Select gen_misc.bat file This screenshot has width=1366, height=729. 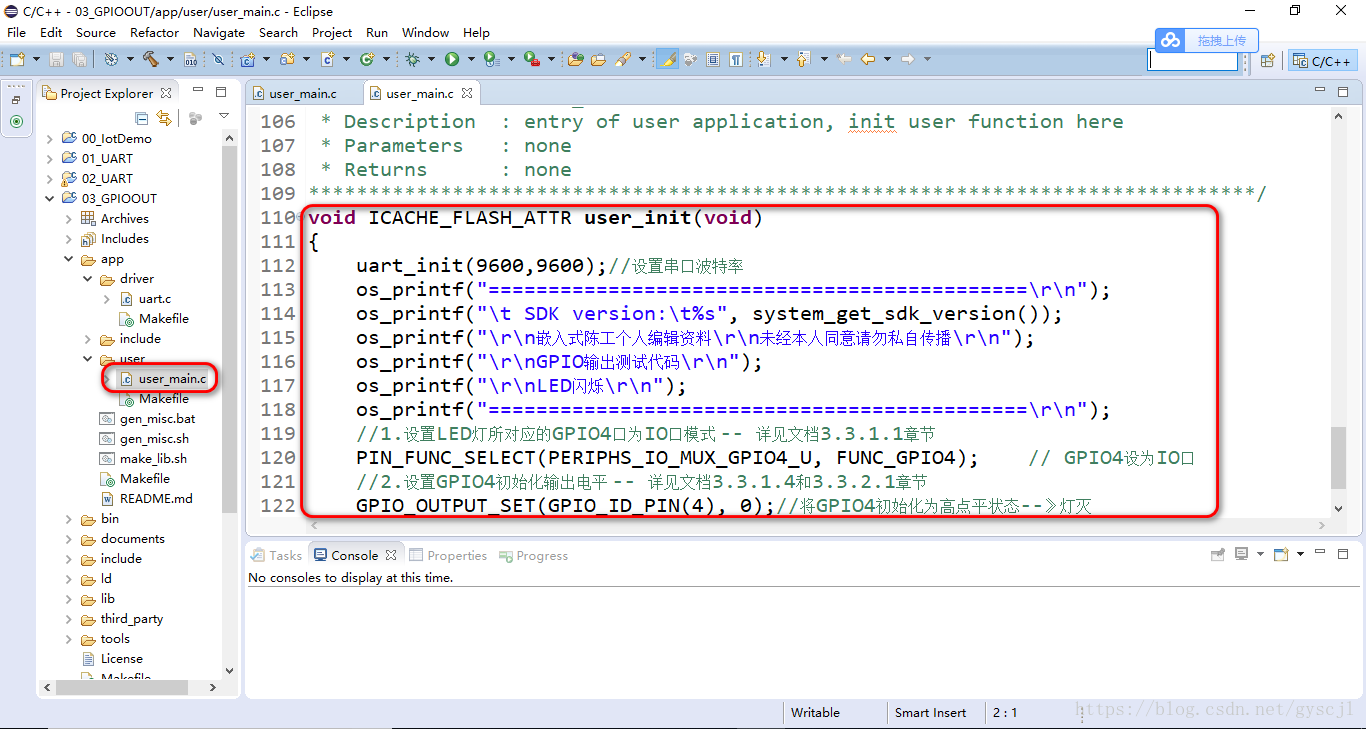[x=148, y=418]
